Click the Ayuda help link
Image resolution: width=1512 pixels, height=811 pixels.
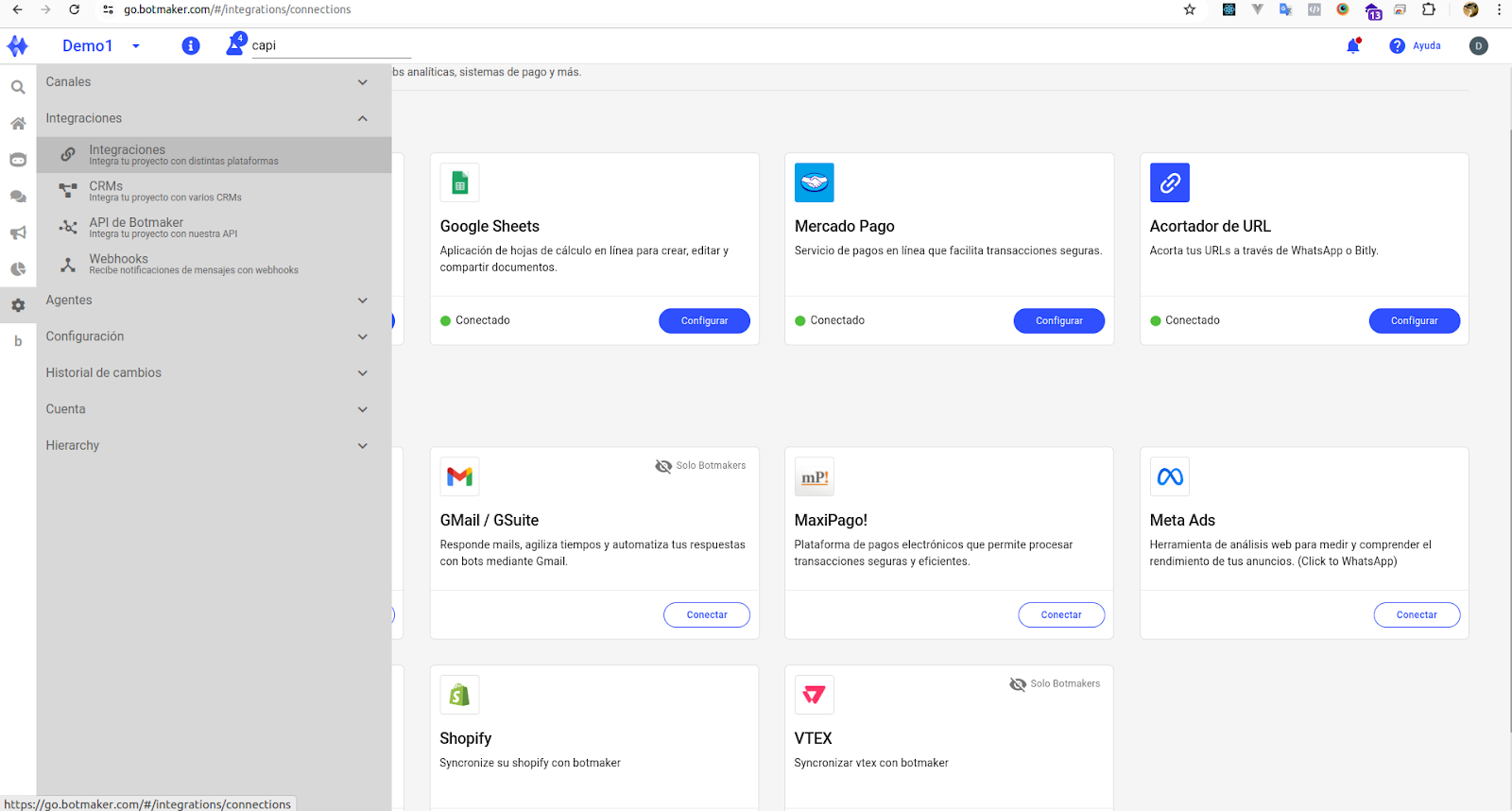pos(1427,45)
